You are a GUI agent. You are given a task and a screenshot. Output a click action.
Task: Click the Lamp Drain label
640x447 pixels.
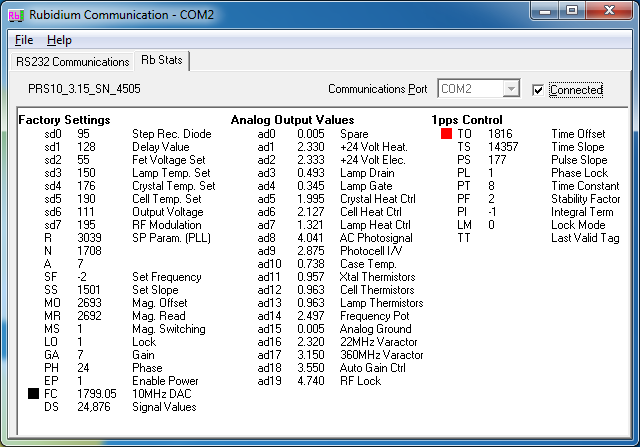[367, 173]
